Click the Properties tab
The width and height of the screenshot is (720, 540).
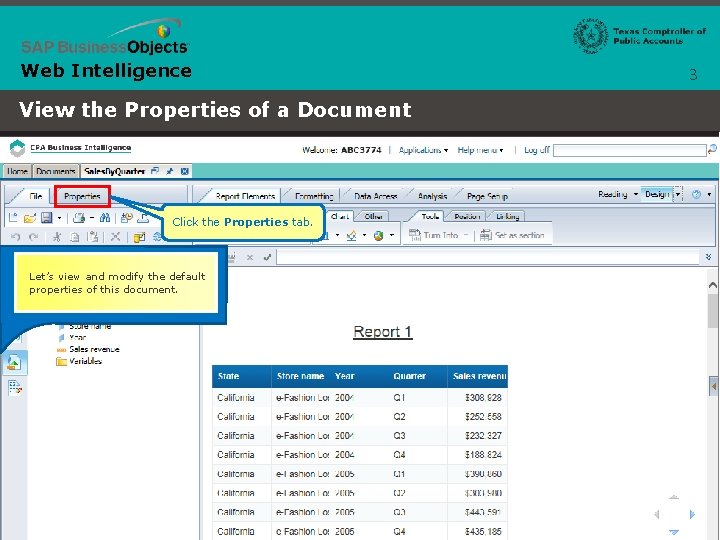(x=82, y=196)
